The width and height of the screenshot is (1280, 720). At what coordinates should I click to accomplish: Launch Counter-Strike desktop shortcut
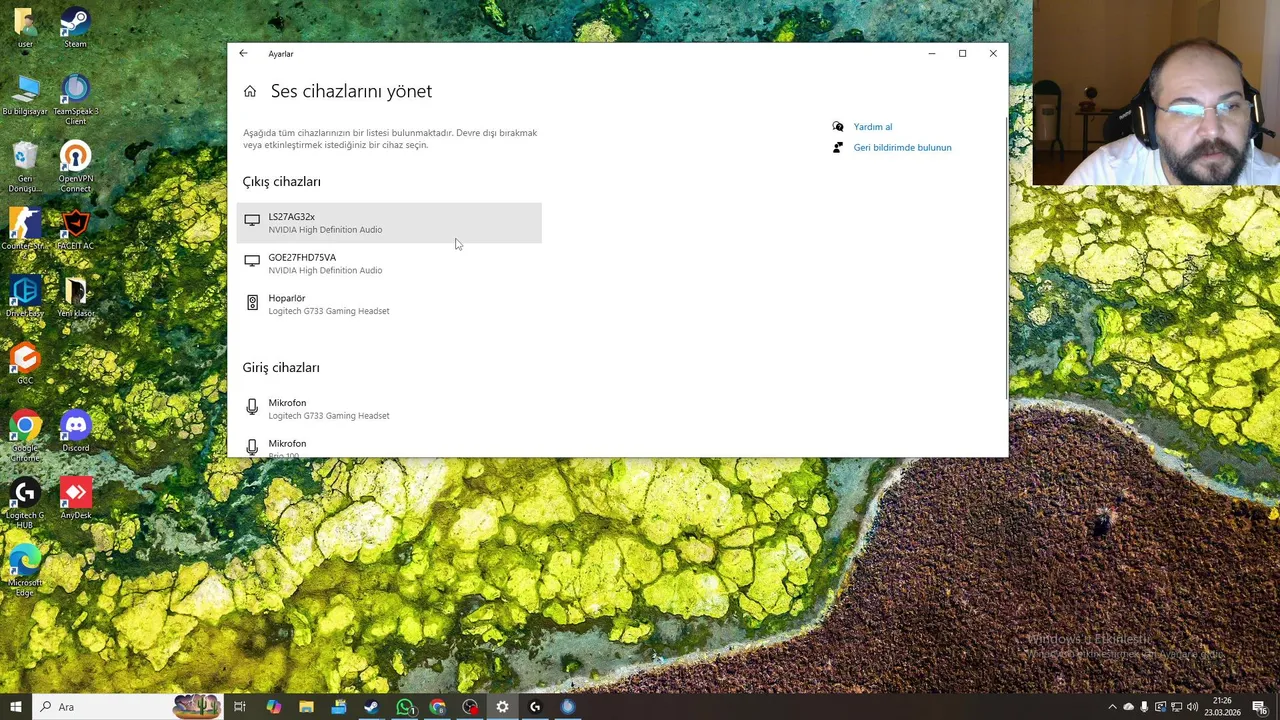pos(25,230)
